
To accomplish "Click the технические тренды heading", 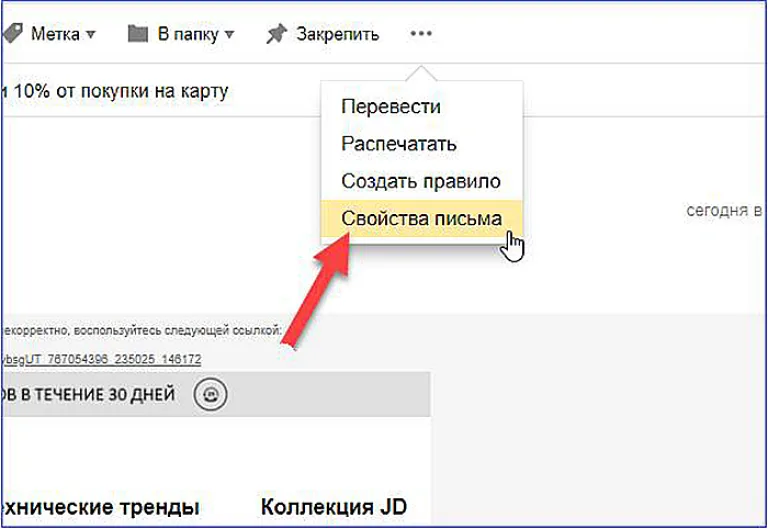I will 100,507.
